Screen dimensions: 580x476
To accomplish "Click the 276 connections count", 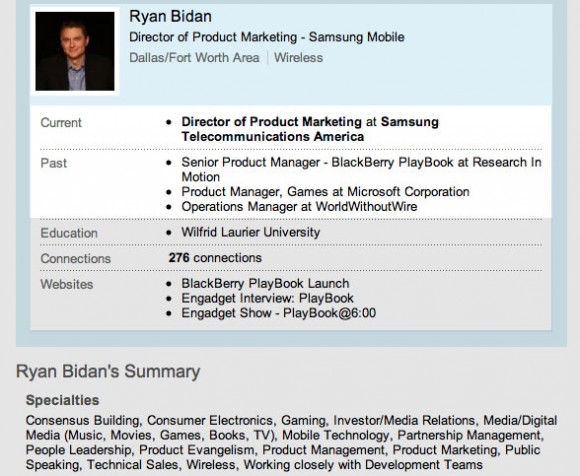I will pos(215,258).
